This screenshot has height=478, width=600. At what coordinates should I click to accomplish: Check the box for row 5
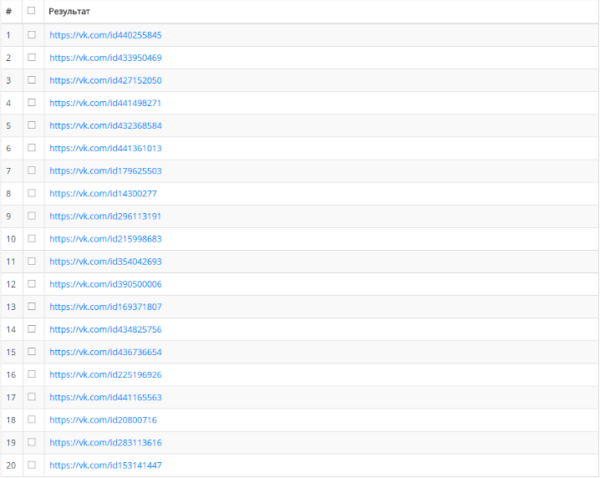pyautogui.click(x=32, y=125)
